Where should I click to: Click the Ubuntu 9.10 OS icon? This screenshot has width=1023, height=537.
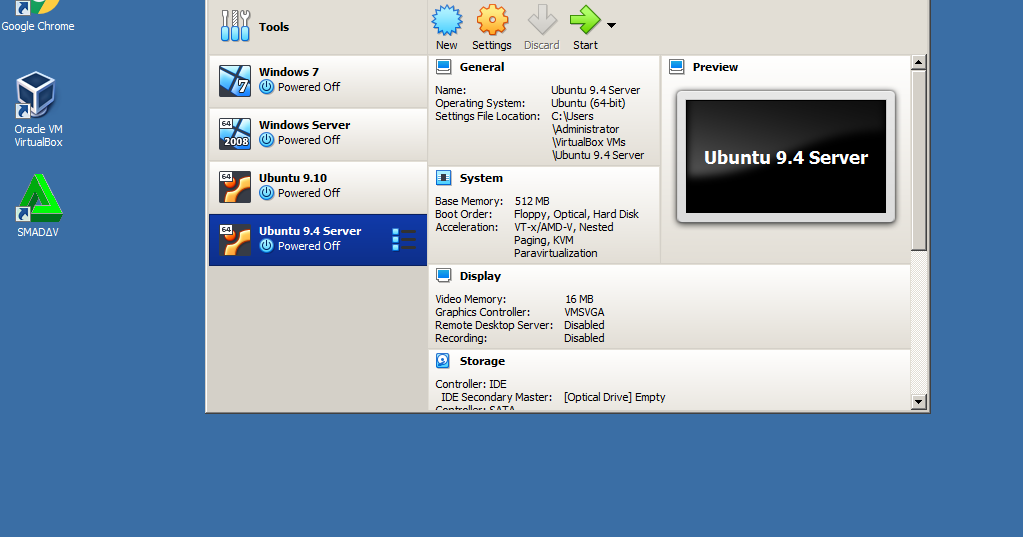(x=235, y=187)
